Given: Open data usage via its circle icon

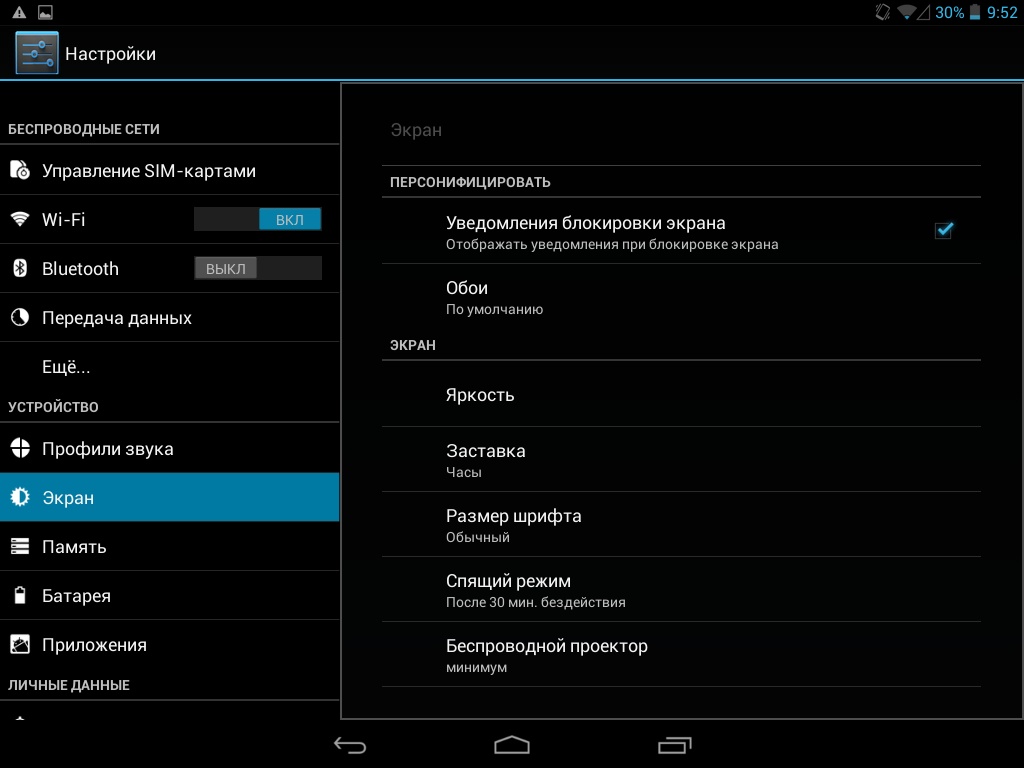Looking at the screenshot, I should coord(20,318).
